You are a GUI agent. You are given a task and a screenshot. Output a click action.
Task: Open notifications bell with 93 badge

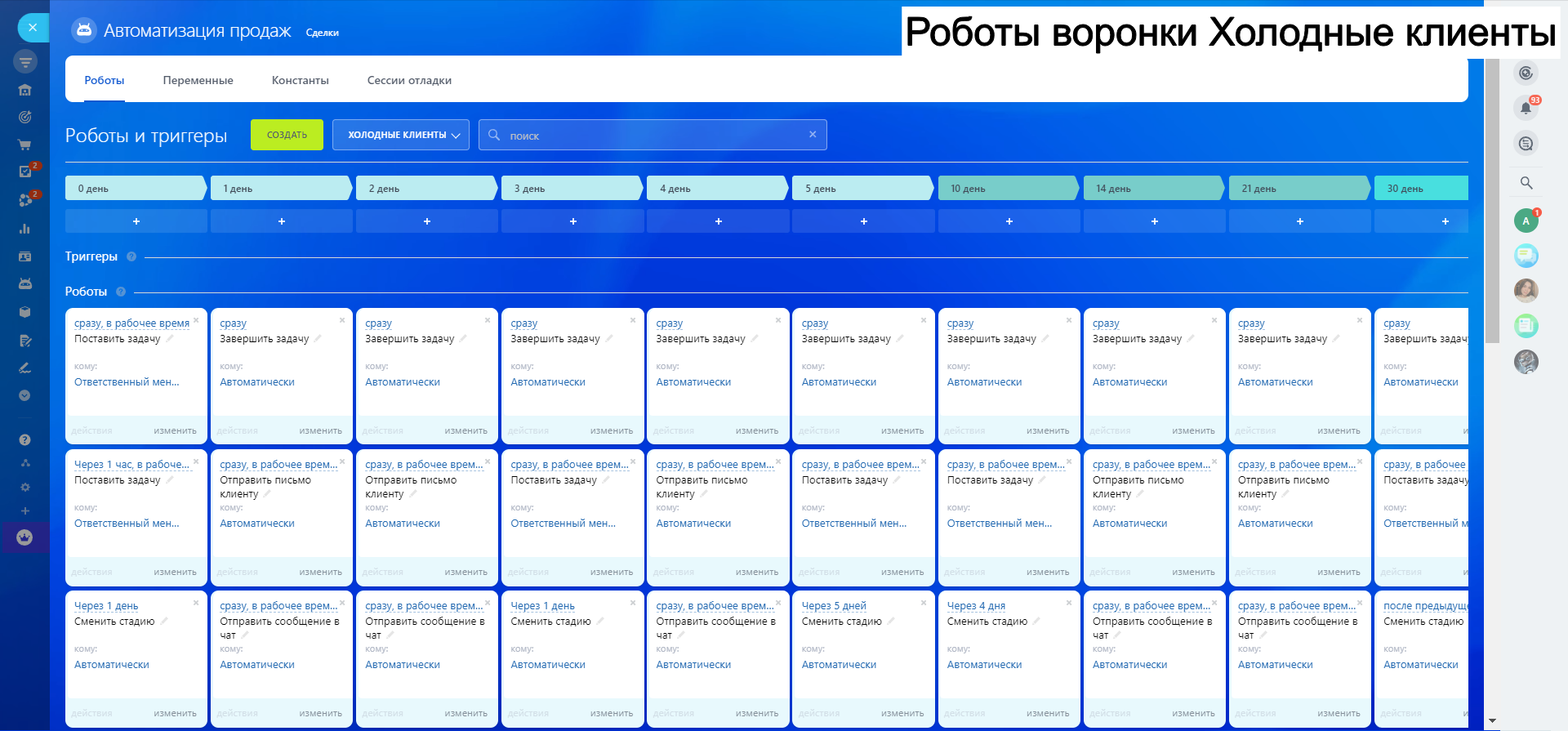1525,108
